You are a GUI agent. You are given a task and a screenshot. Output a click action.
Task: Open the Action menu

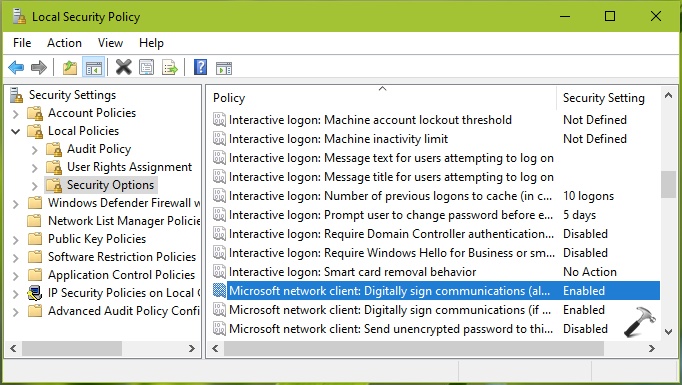click(x=64, y=43)
